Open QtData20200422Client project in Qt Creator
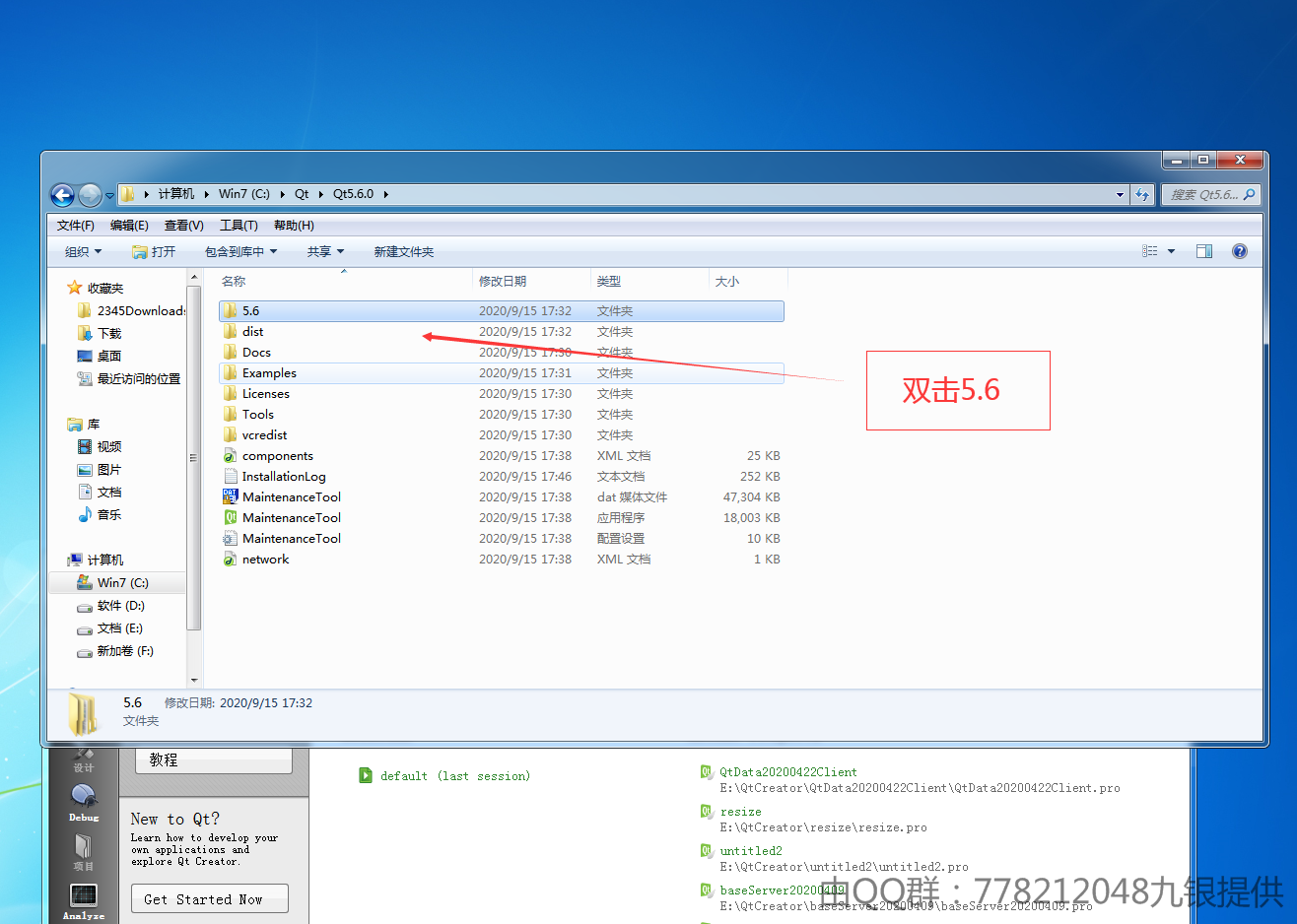The image size is (1297, 924). tap(788, 772)
